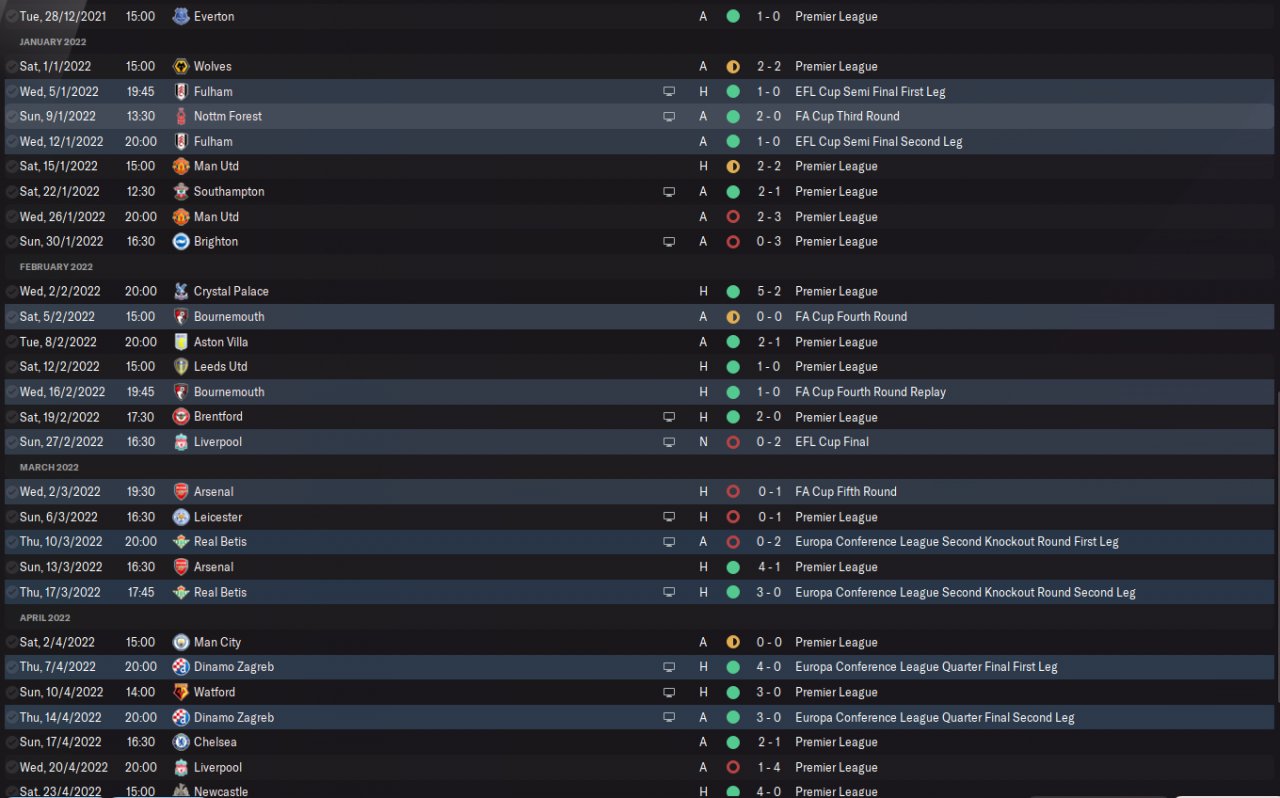Click the MARCH 2022 month header
The width and height of the screenshot is (1280, 798).
click(49, 467)
